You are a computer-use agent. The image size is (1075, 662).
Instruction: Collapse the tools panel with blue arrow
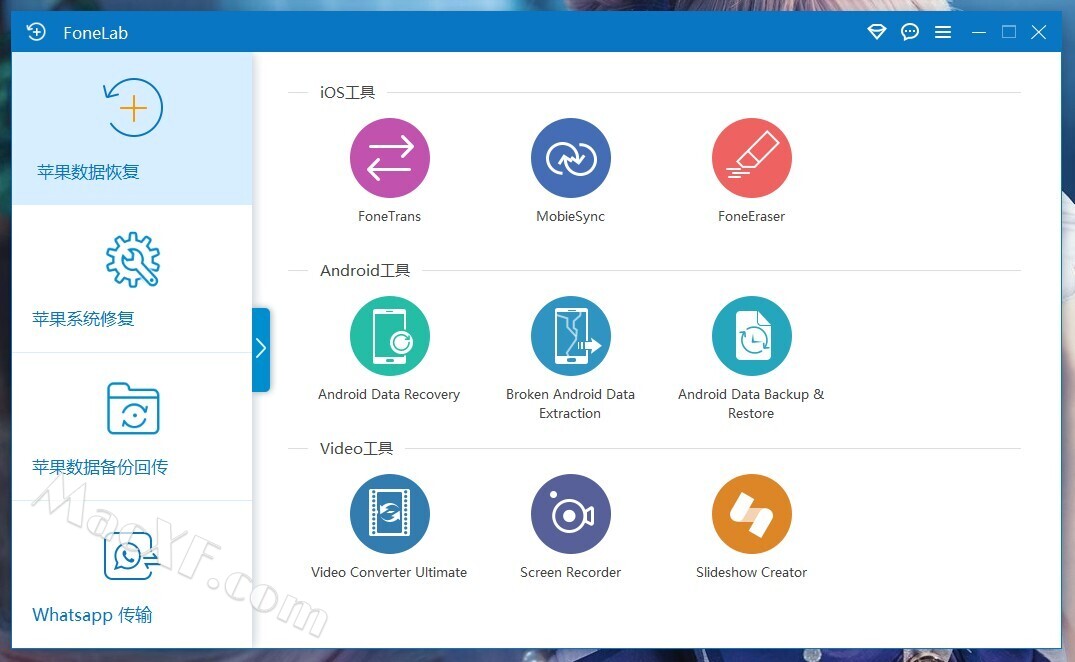tap(261, 349)
